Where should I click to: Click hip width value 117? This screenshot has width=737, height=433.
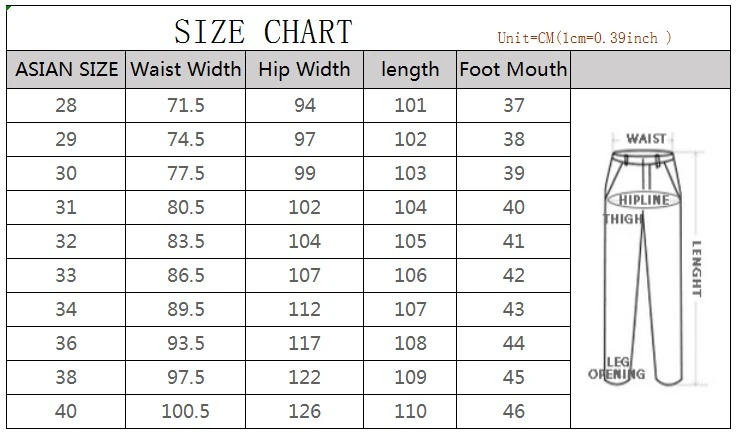pyautogui.click(x=305, y=343)
